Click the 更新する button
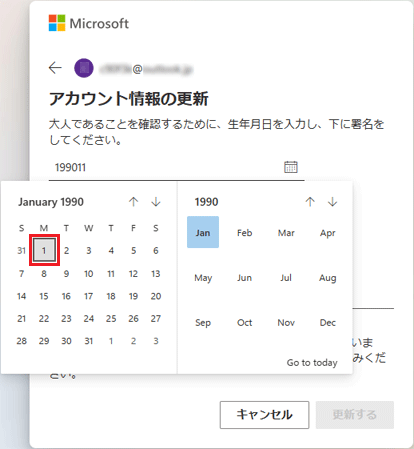414x449 pixels. point(355,415)
